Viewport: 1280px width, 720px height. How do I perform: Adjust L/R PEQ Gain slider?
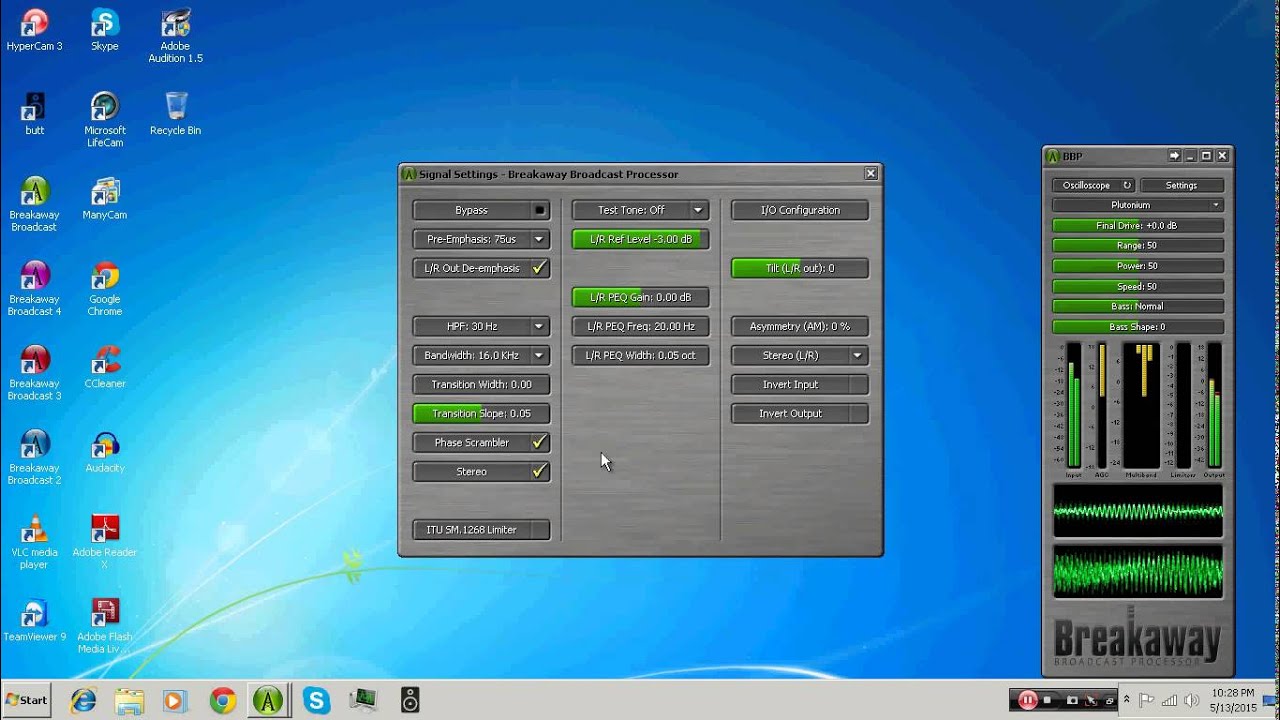[640, 297]
